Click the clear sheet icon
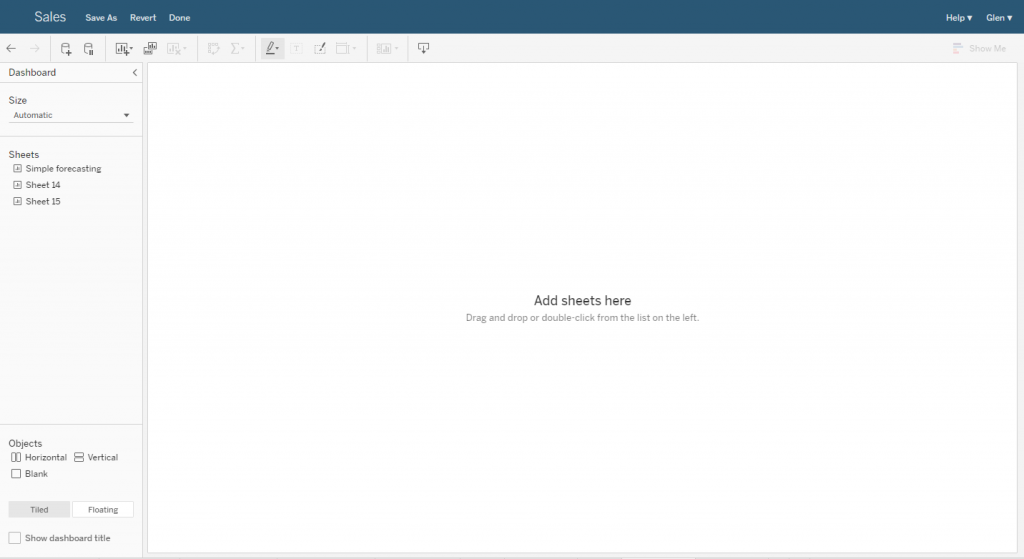1024x559 pixels. pos(176,48)
